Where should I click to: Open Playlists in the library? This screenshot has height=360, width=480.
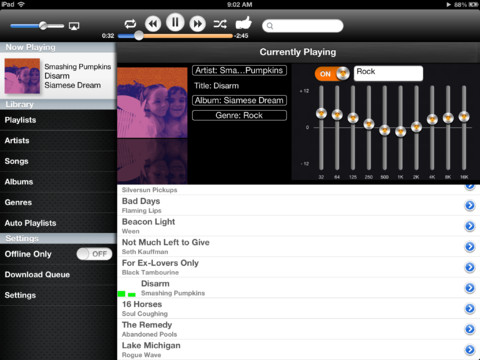coord(58,120)
